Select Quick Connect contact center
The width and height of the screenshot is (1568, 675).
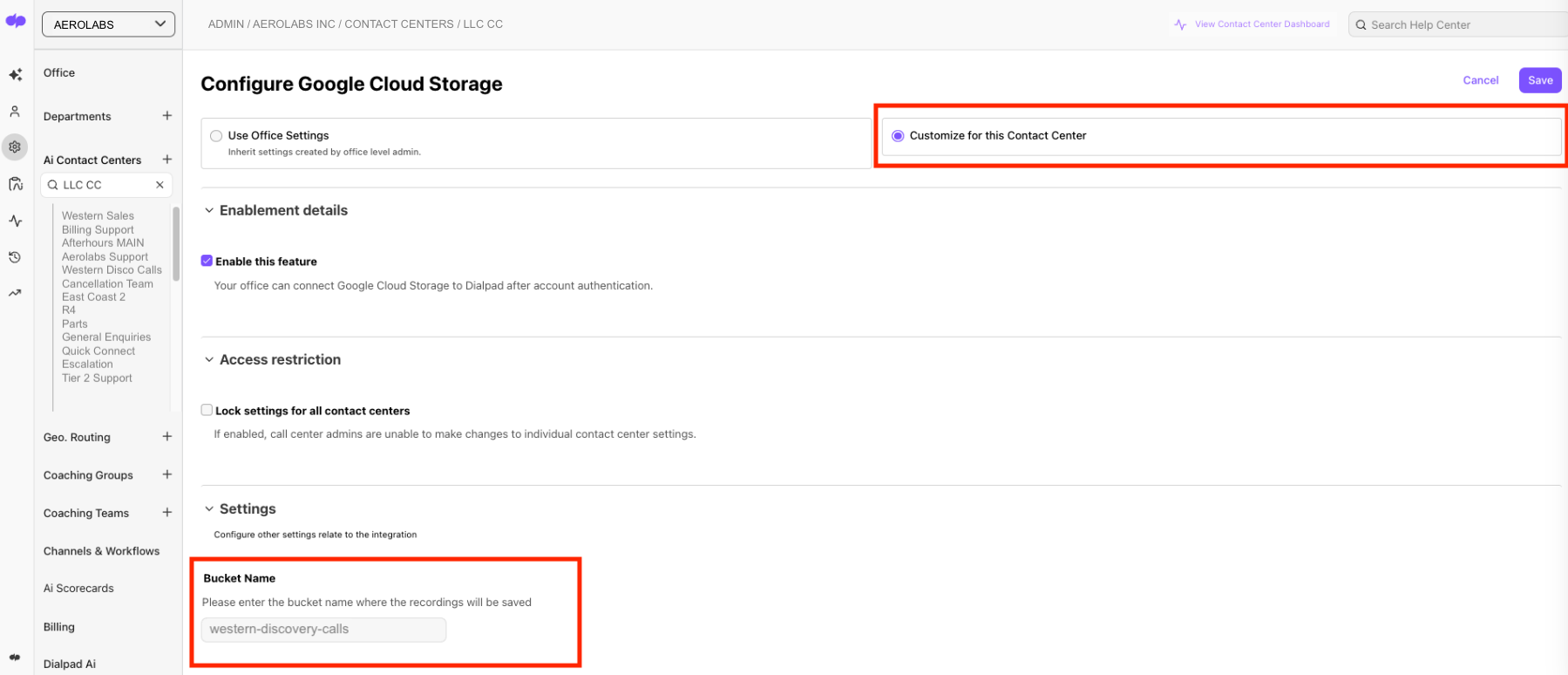[98, 351]
